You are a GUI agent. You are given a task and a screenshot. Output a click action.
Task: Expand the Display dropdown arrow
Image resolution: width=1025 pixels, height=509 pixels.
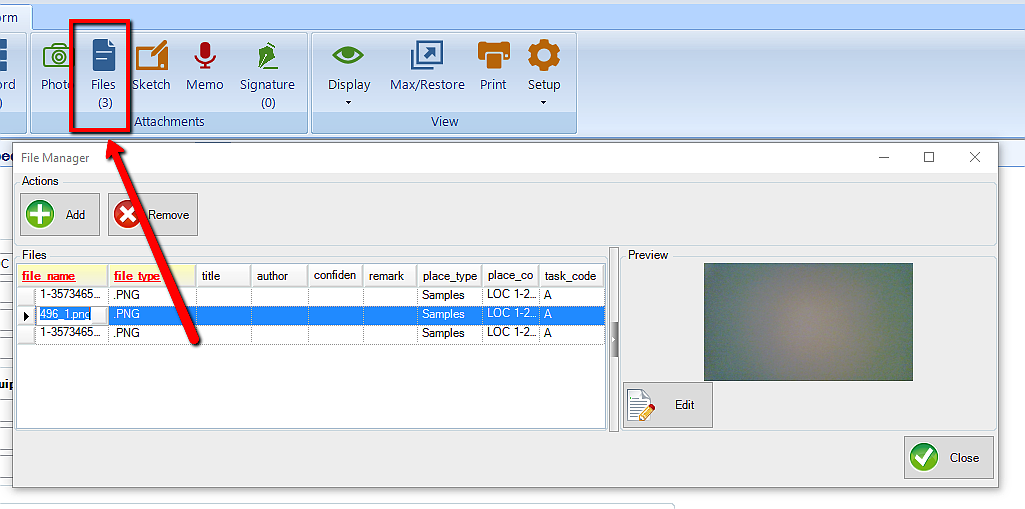(349, 102)
